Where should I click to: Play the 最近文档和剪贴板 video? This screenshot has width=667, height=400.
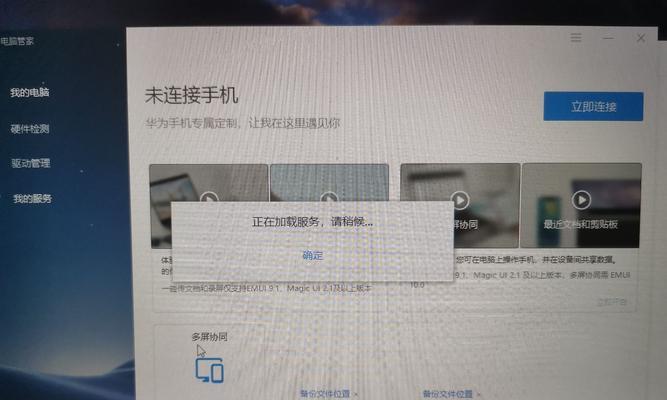581,199
